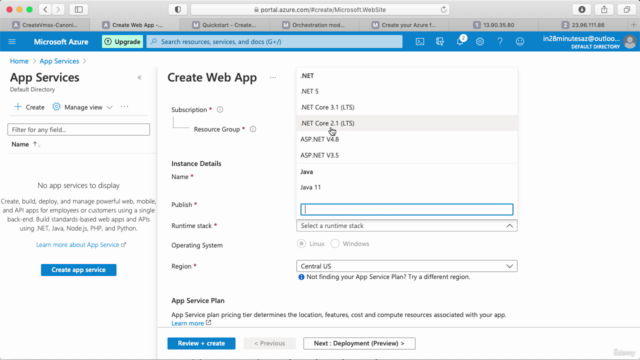The height and width of the screenshot is (360, 640).
Task: Click the info icon next to Subscription
Action: pyautogui.click(x=220, y=109)
